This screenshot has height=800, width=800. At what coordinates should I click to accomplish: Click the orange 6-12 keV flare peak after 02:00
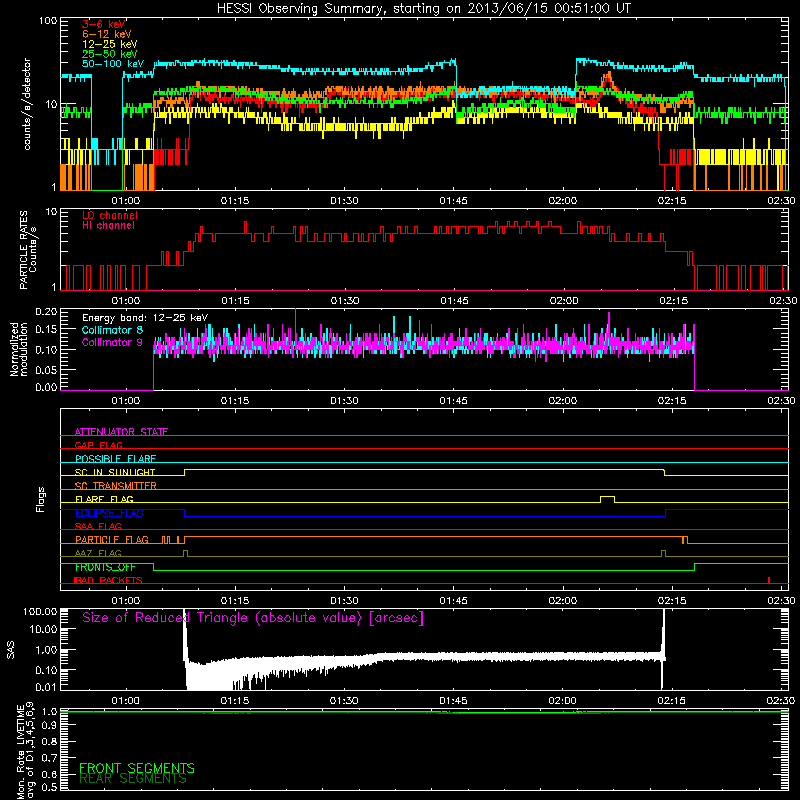click(x=607, y=78)
